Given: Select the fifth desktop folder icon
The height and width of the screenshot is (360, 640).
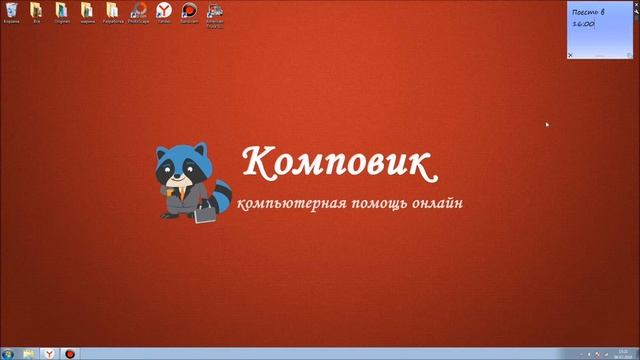Looking at the screenshot, I should (x=113, y=13).
